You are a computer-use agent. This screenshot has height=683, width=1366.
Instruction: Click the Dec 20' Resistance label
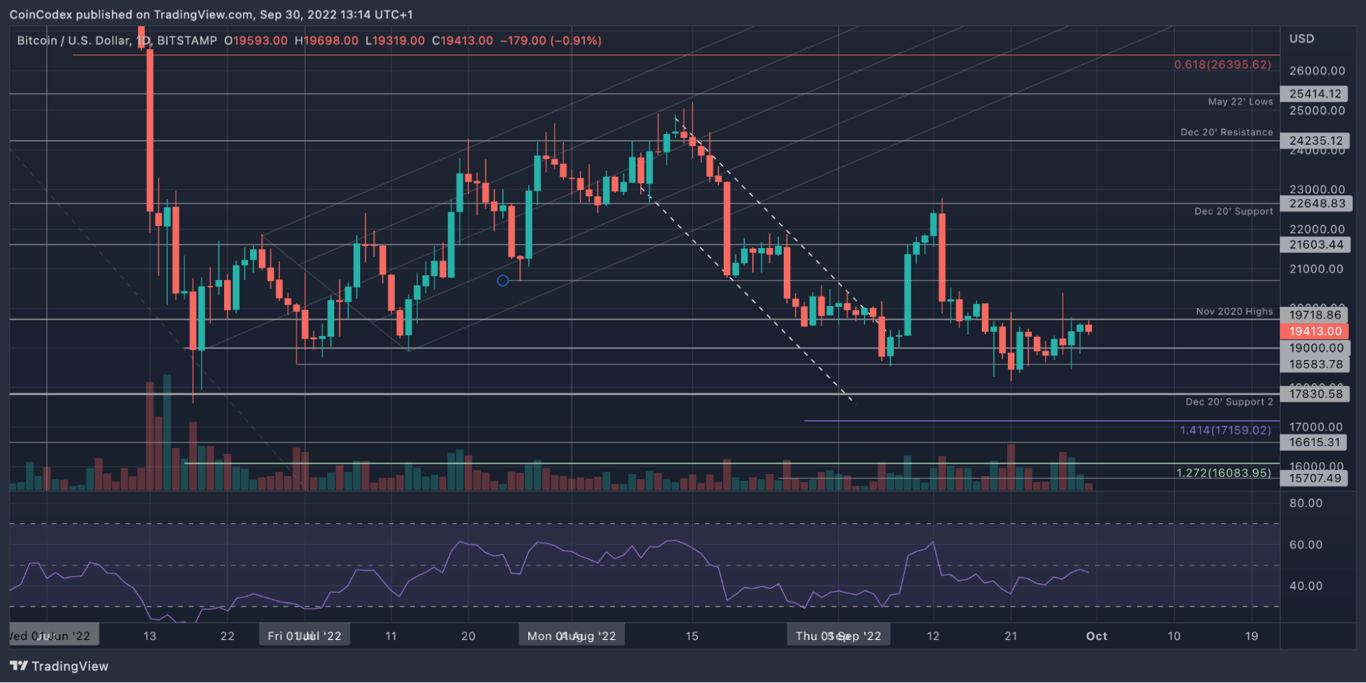[x=1227, y=131]
